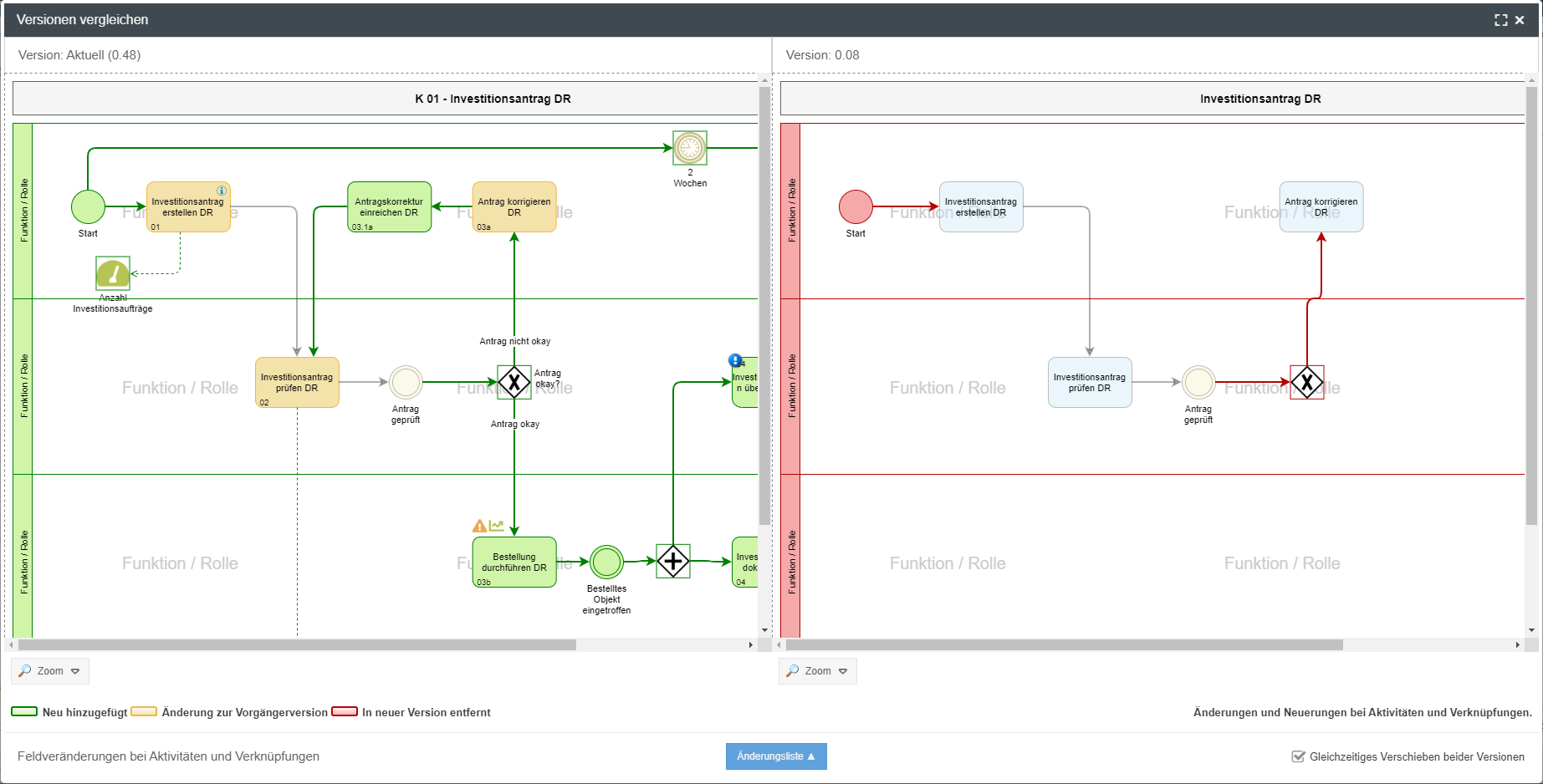Expand the Änderungsliste panel
The width and height of the screenshot is (1543, 784).
776,756
